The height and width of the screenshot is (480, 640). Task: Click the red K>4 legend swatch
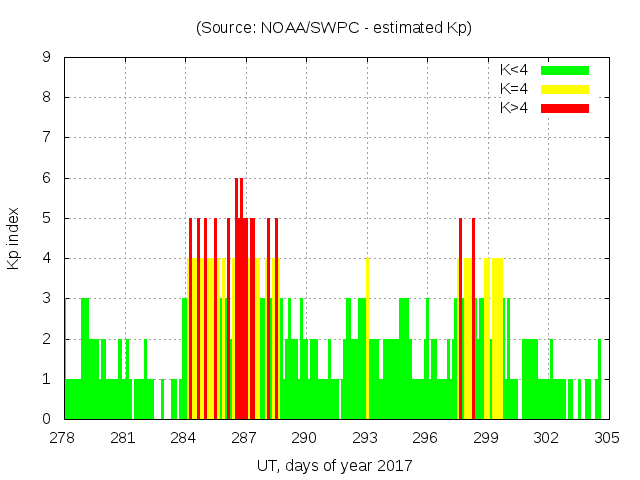pyautogui.click(x=564, y=108)
